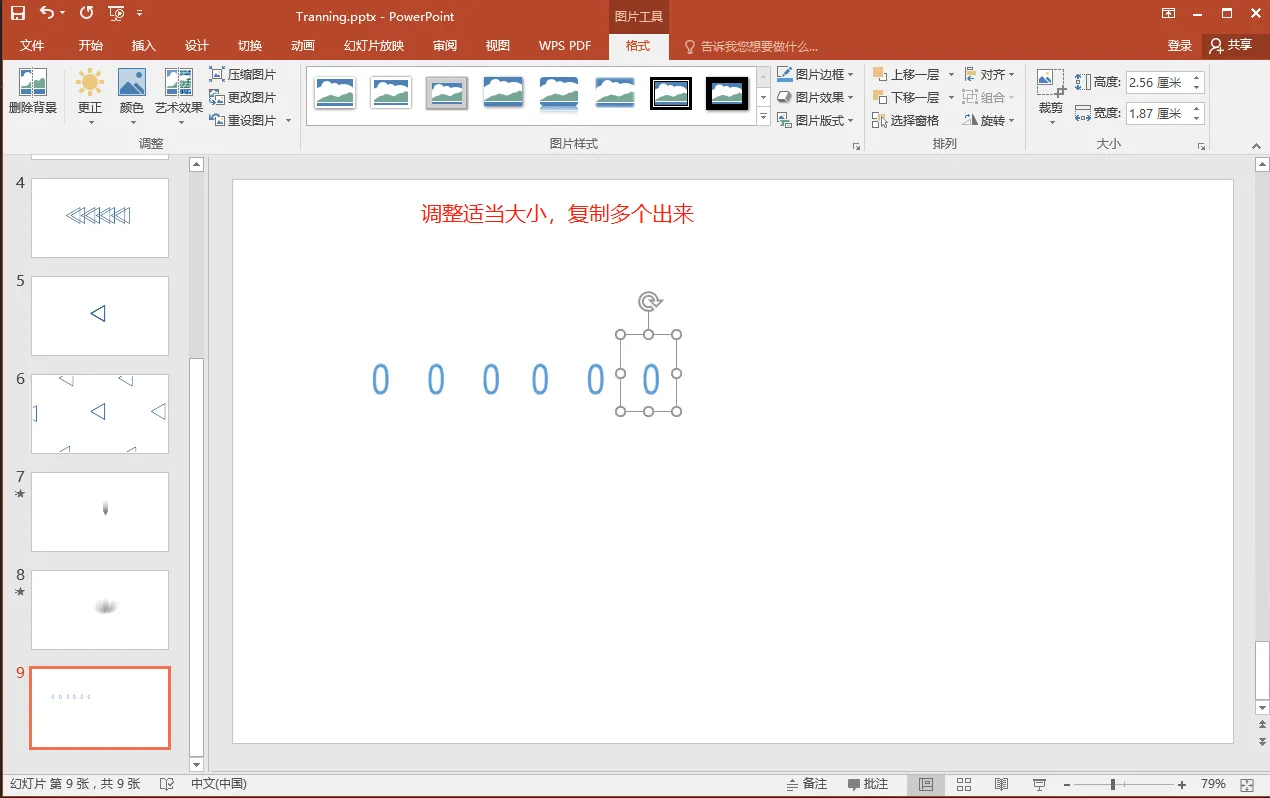Open the WPS PDF tab
1270x798 pixels.
coord(565,46)
